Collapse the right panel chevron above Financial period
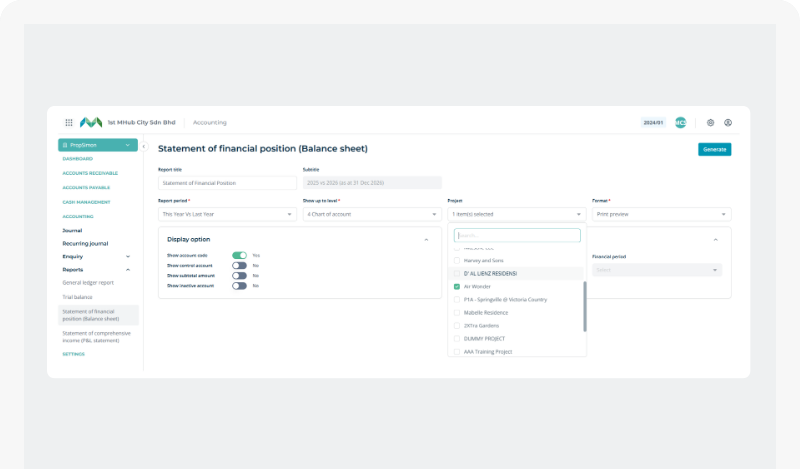The height and width of the screenshot is (469, 800). (715, 240)
